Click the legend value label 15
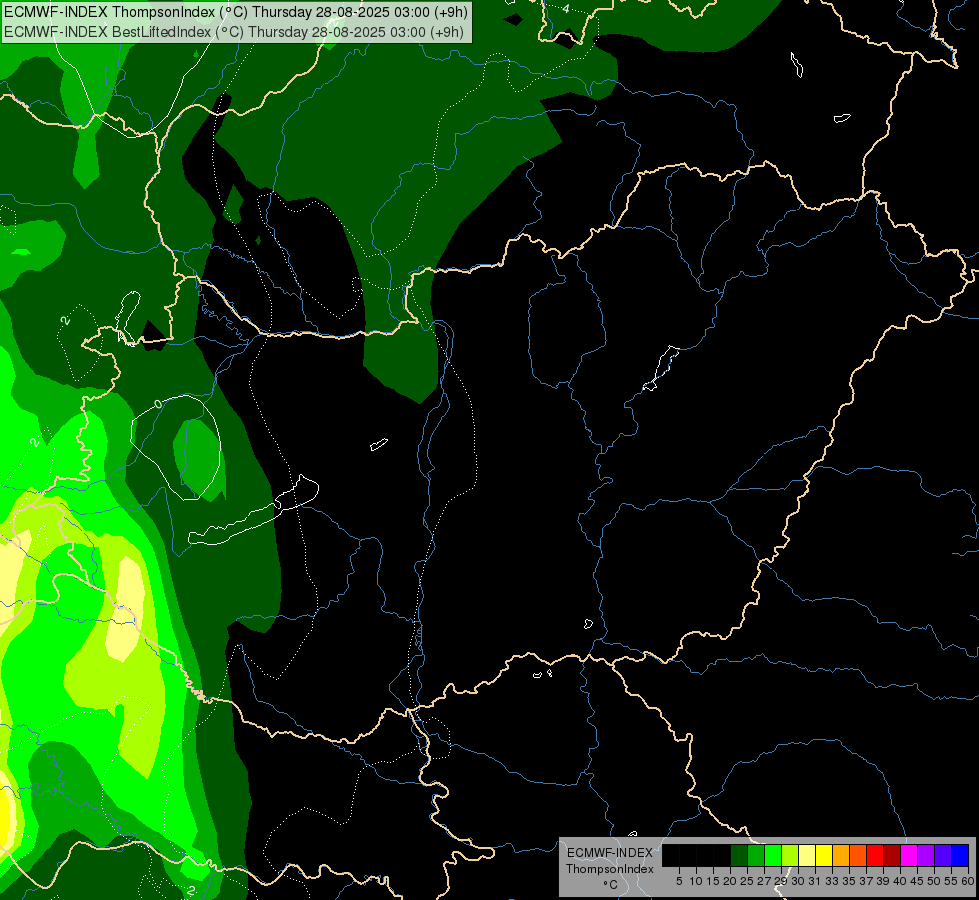The height and width of the screenshot is (900, 979). point(713,881)
